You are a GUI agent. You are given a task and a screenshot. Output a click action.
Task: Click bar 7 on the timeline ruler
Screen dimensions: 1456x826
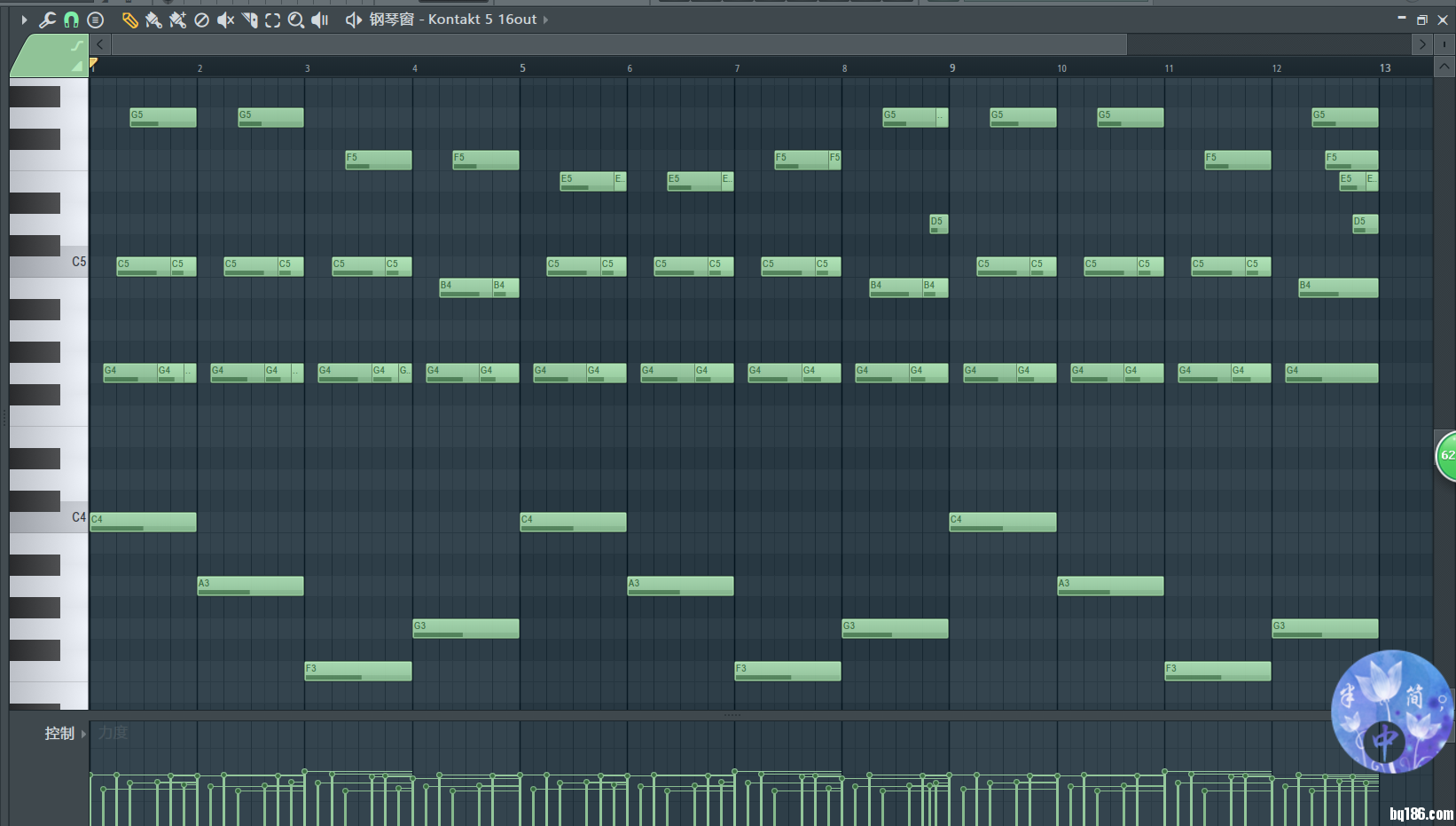click(737, 68)
